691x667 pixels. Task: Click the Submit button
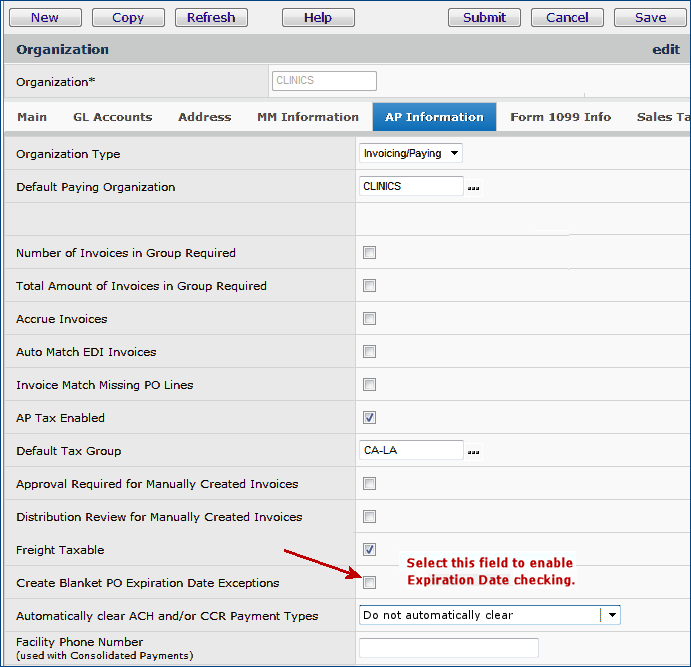pos(484,17)
